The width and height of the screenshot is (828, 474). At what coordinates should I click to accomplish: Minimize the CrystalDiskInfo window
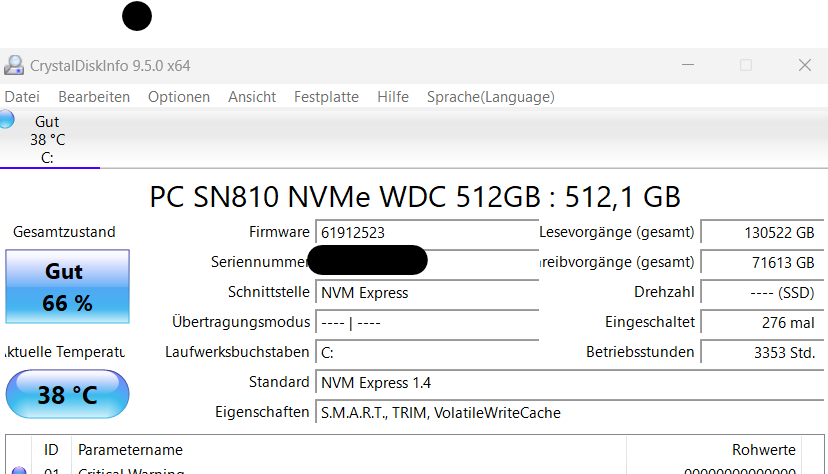tap(688, 65)
